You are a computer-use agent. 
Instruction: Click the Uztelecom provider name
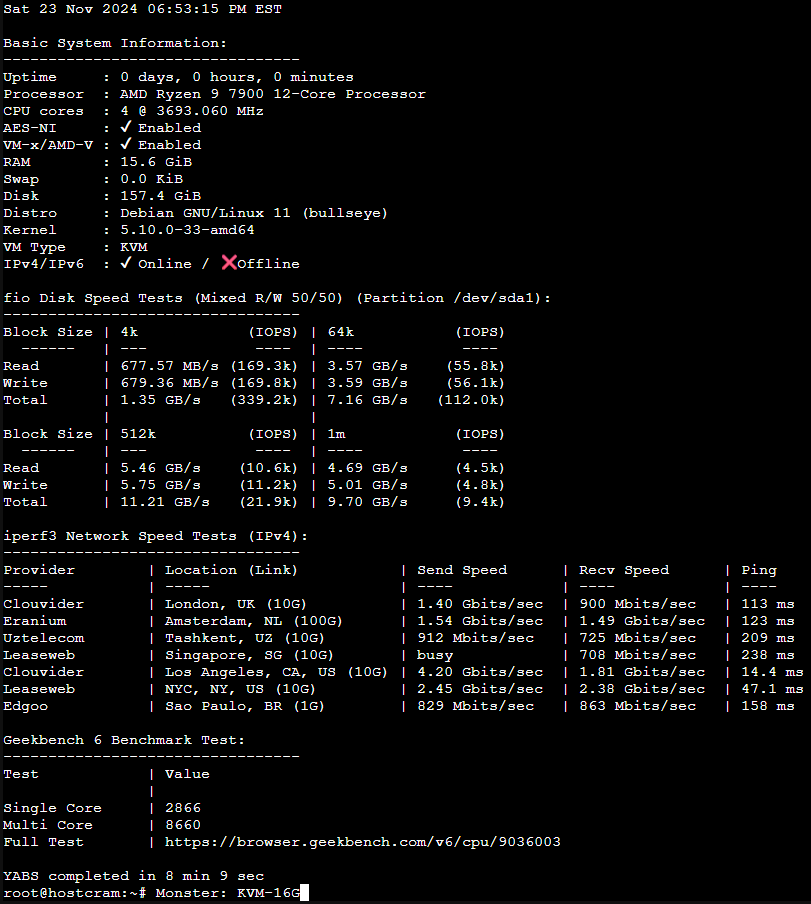44,638
